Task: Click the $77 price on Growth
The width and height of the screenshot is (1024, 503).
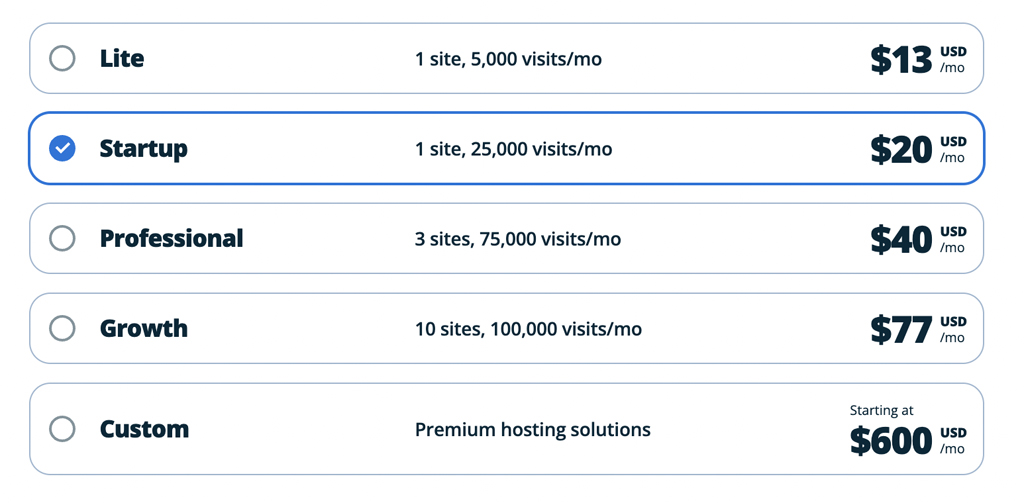Action: point(901,330)
